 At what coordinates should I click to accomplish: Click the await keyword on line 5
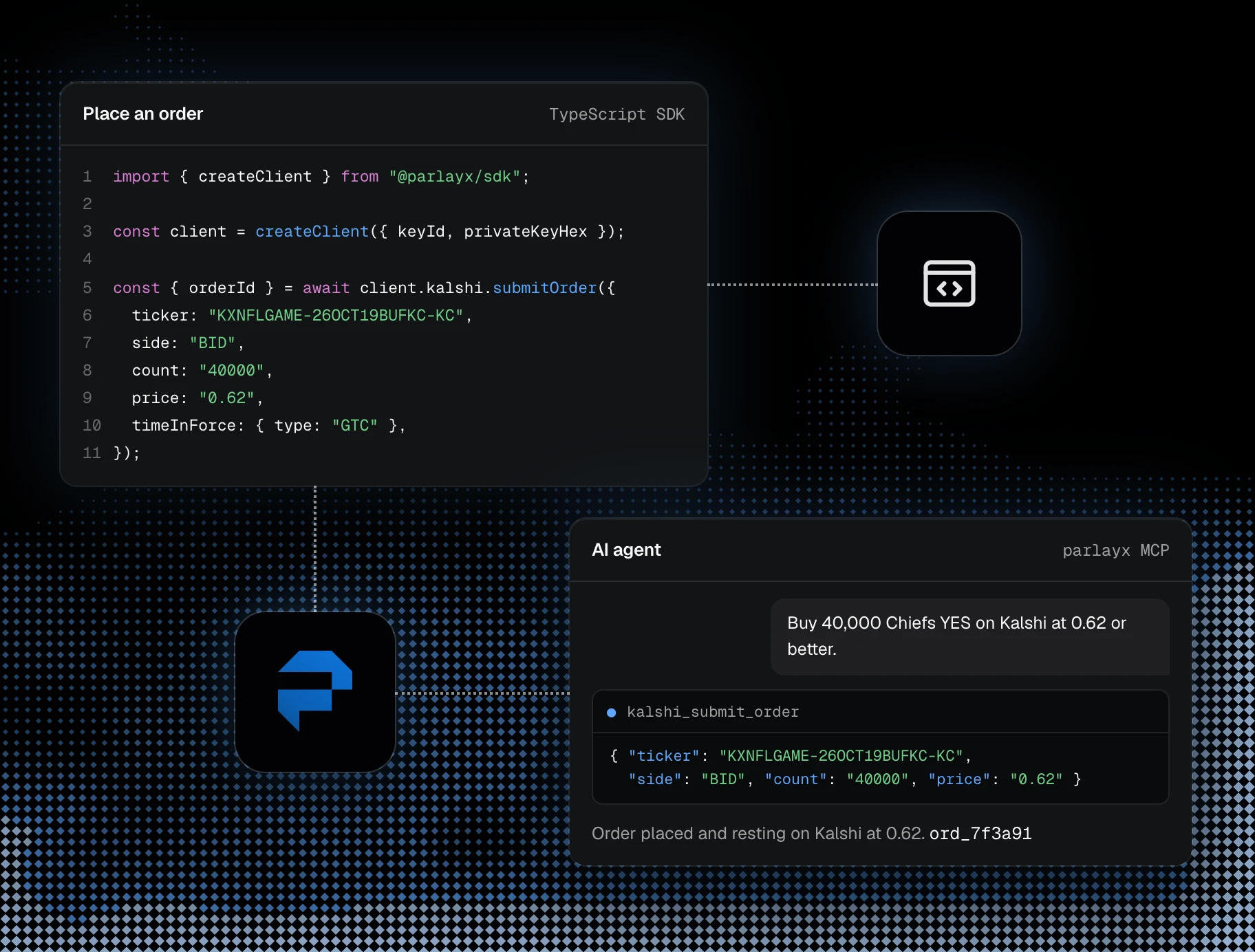[326, 288]
